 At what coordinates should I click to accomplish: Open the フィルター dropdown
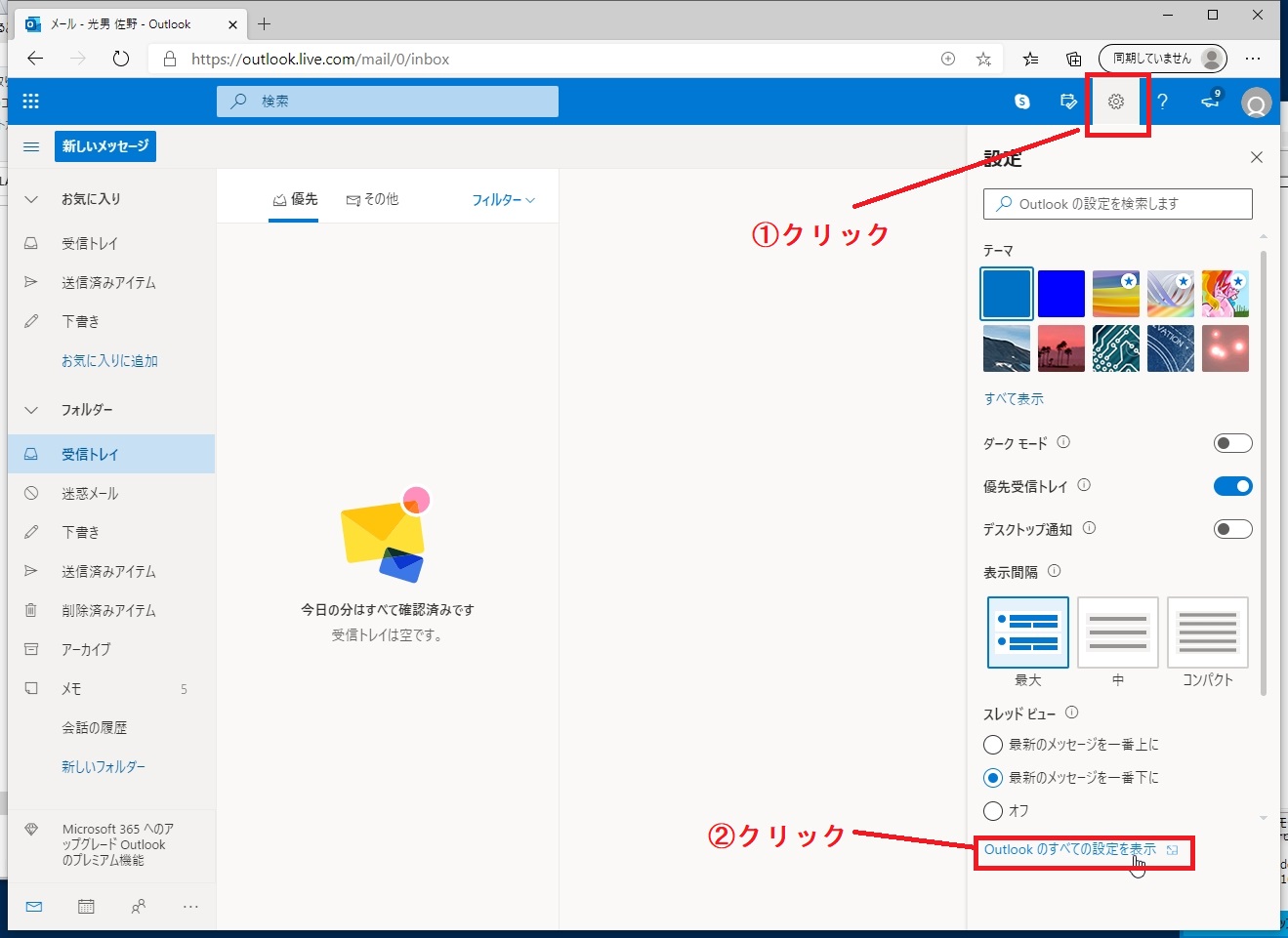503,199
